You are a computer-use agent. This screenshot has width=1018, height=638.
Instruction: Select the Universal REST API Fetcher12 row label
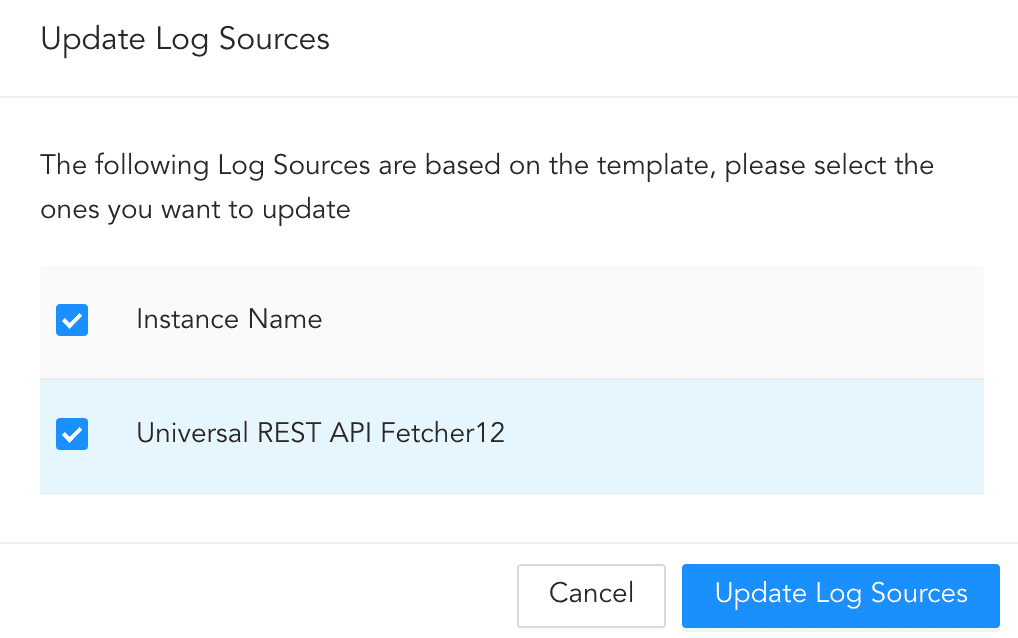coord(320,434)
